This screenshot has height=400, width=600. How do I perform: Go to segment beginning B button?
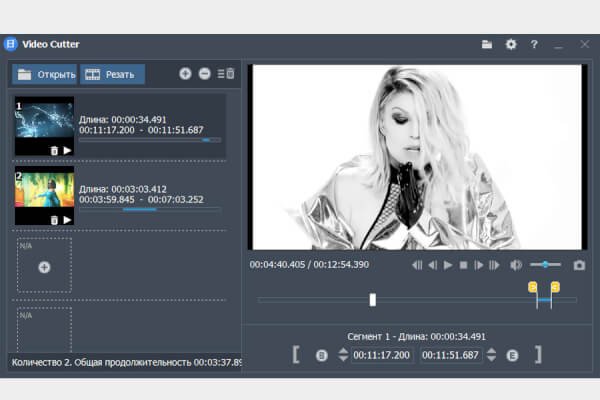[x=321, y=356]
